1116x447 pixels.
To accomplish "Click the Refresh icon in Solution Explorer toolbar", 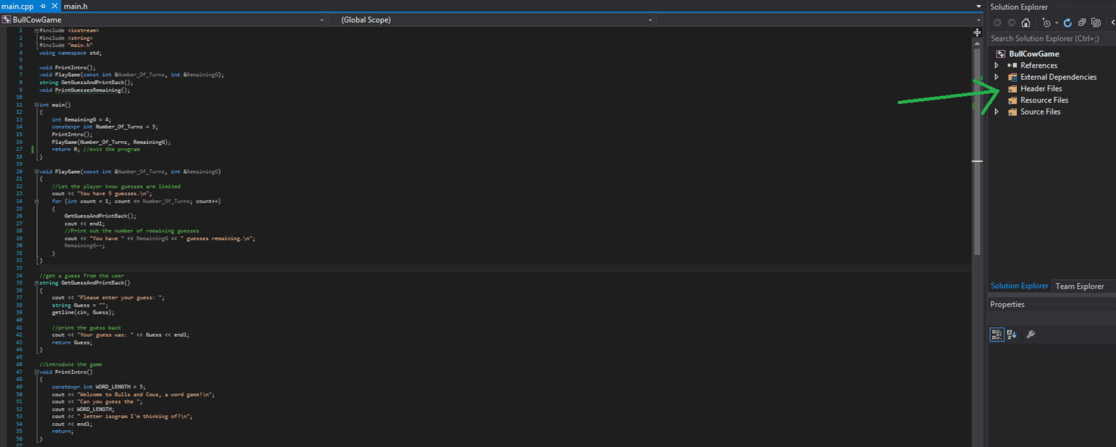I will tap(1068, 23).
